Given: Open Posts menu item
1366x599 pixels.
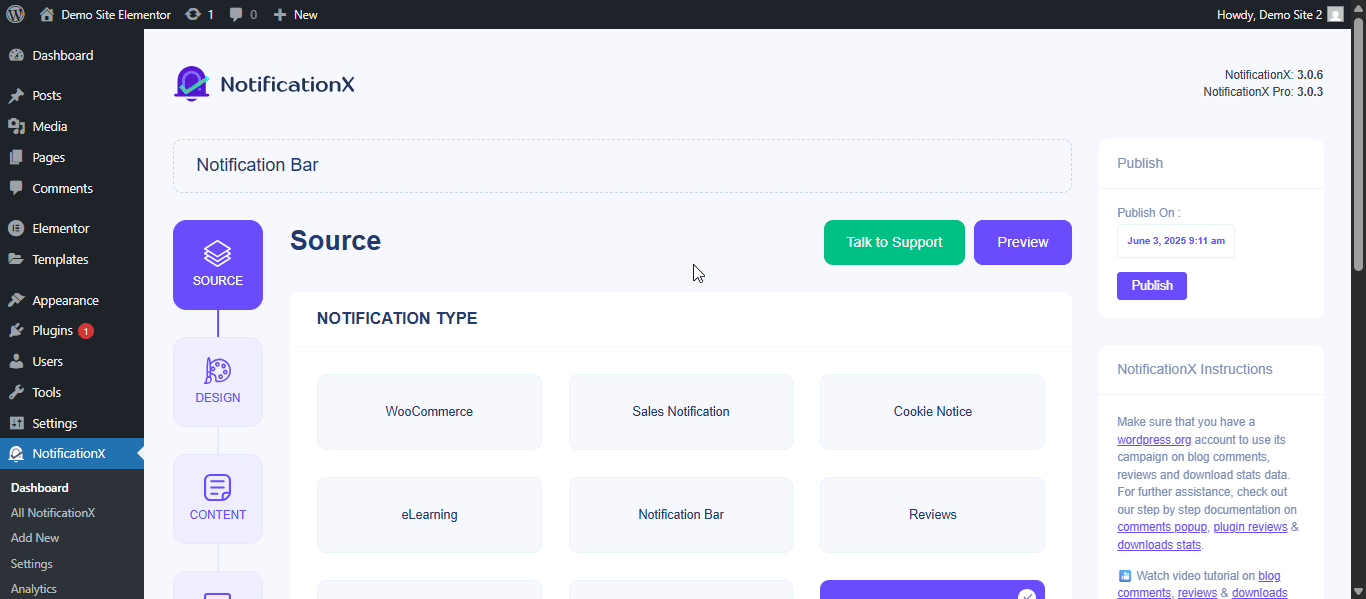Looking at the screenshot, I should click(47, 96).
